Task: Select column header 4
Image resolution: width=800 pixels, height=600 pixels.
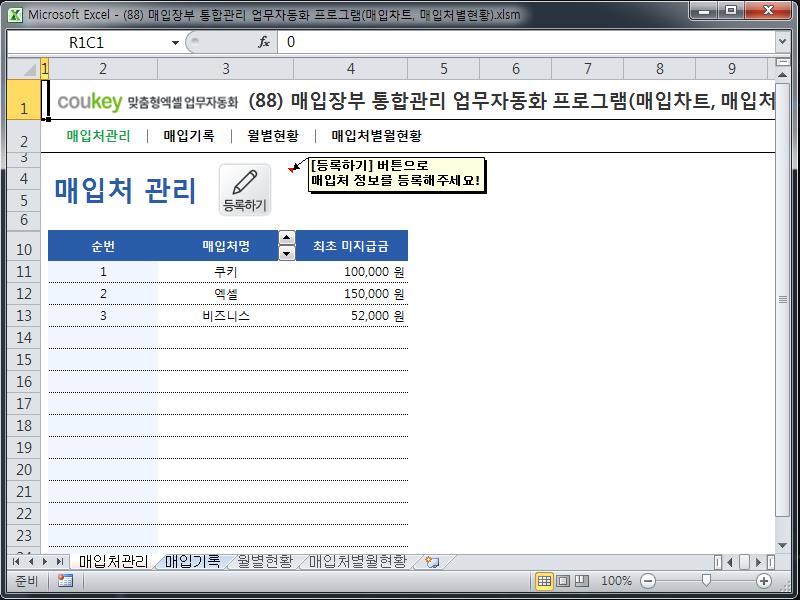Action: pyautogui.click(x=351, y=68)
